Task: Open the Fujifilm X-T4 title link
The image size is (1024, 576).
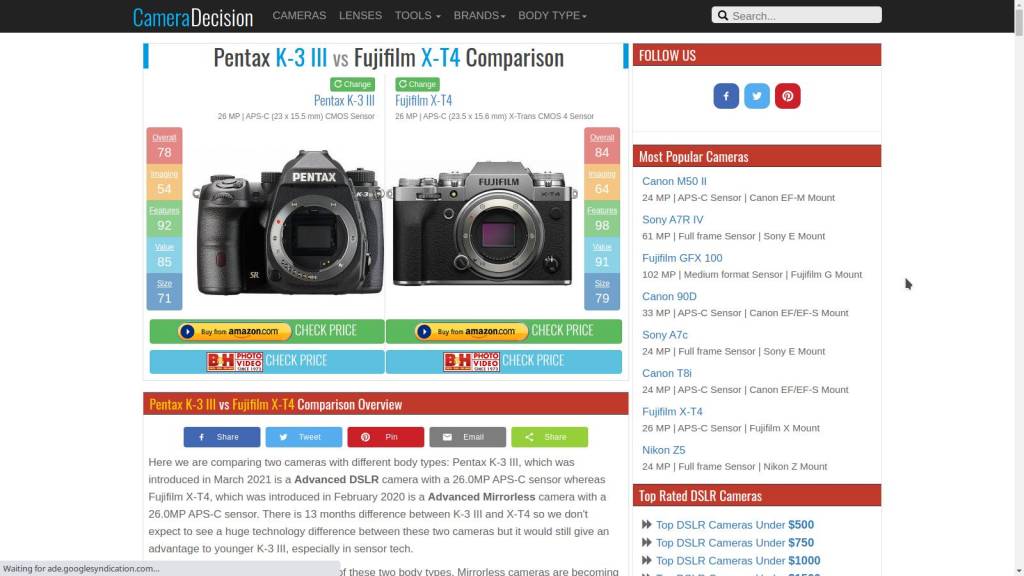Action: click(x=423, y=101)
